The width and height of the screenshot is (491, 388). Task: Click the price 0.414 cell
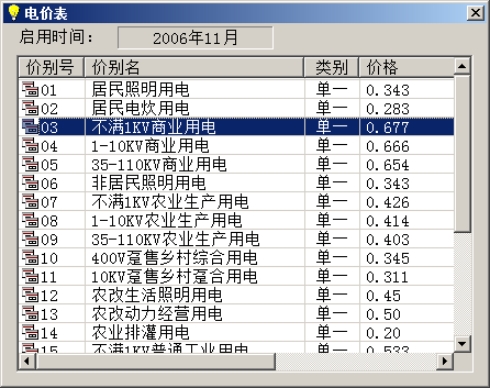388,221
